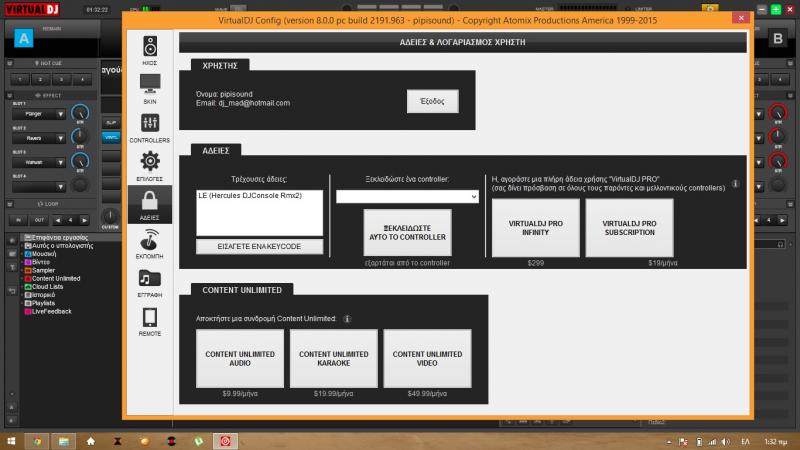The width and height of the screenshot is (800, 450).
Task: Open the Windows Start button
Action: [11, 441]
